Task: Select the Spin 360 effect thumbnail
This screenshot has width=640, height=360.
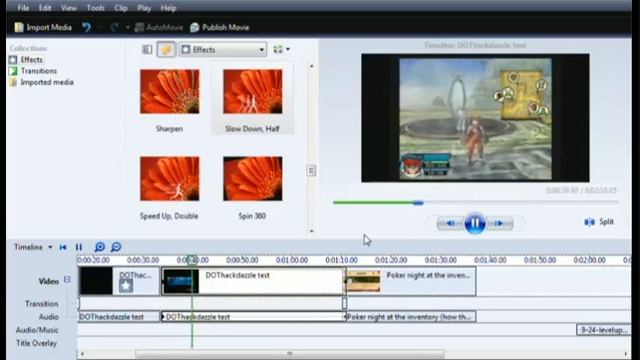Action: pyautogui.click(x=252, y=178)
